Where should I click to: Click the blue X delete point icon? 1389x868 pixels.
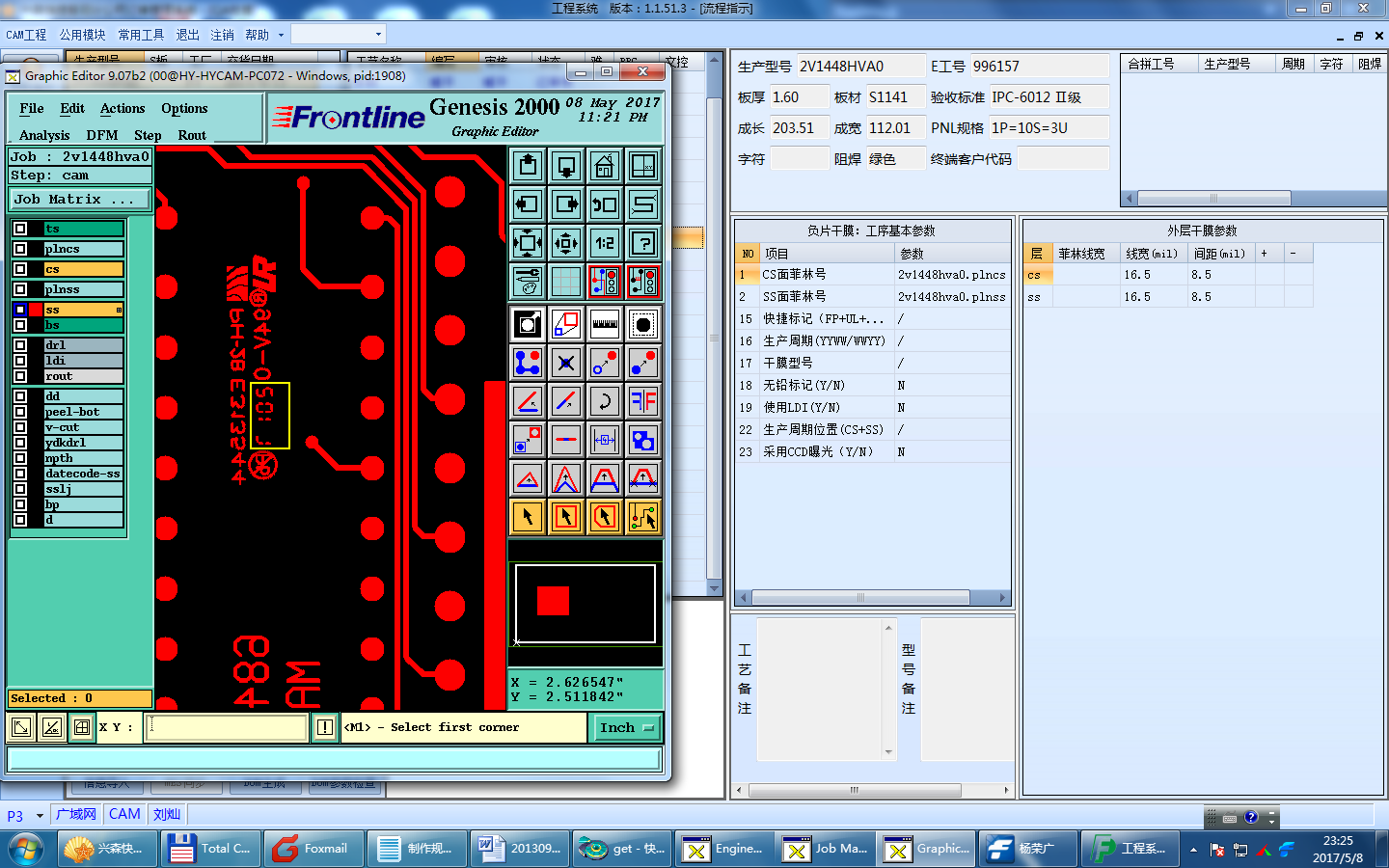click(566, 363)
